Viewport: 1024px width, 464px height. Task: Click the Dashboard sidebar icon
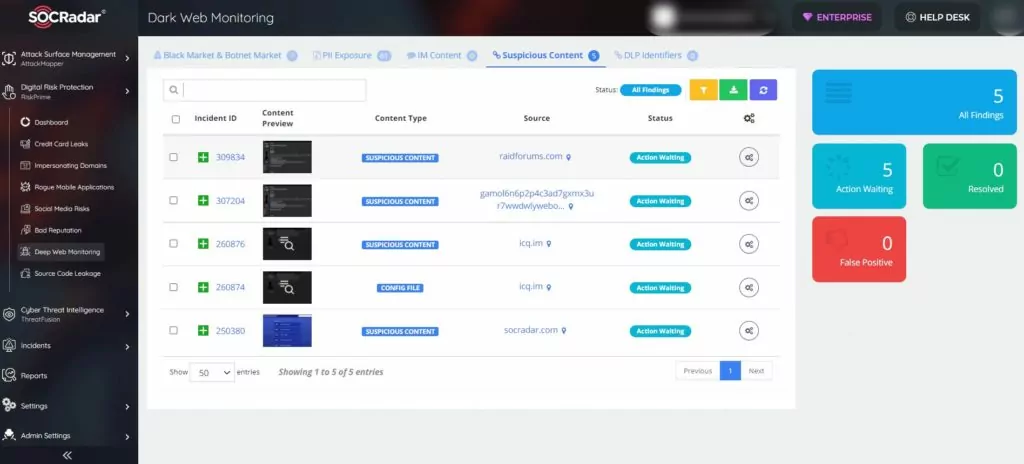tap(25, 122)
